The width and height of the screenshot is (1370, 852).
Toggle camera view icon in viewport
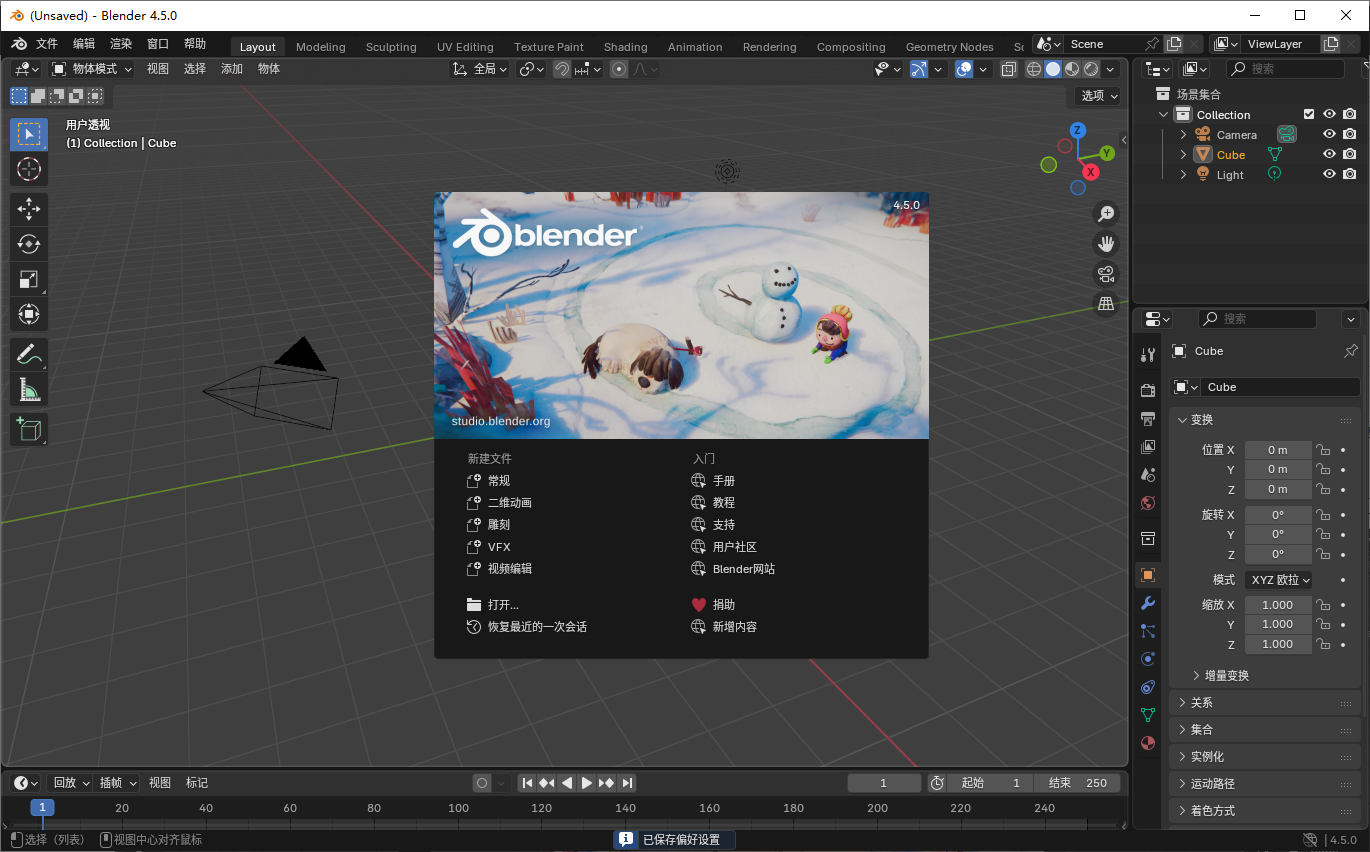click(1106, 273)
